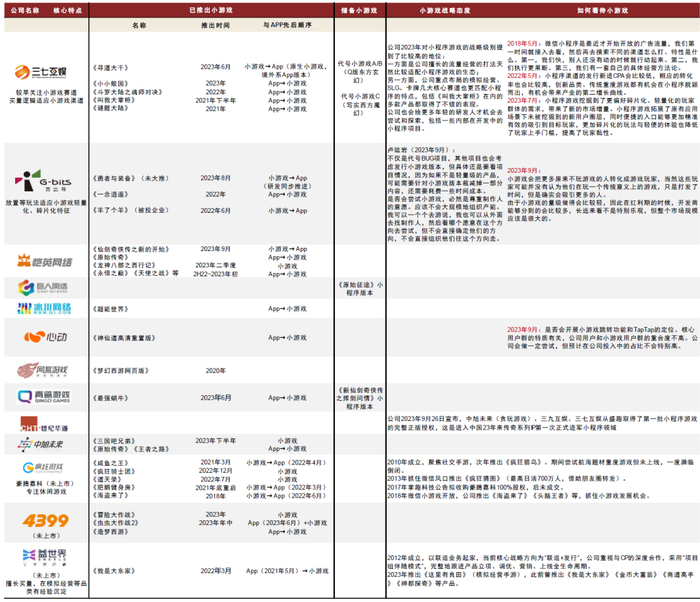
Task: Select the game title 《冒险大作战》
Action: pos(114,515)
